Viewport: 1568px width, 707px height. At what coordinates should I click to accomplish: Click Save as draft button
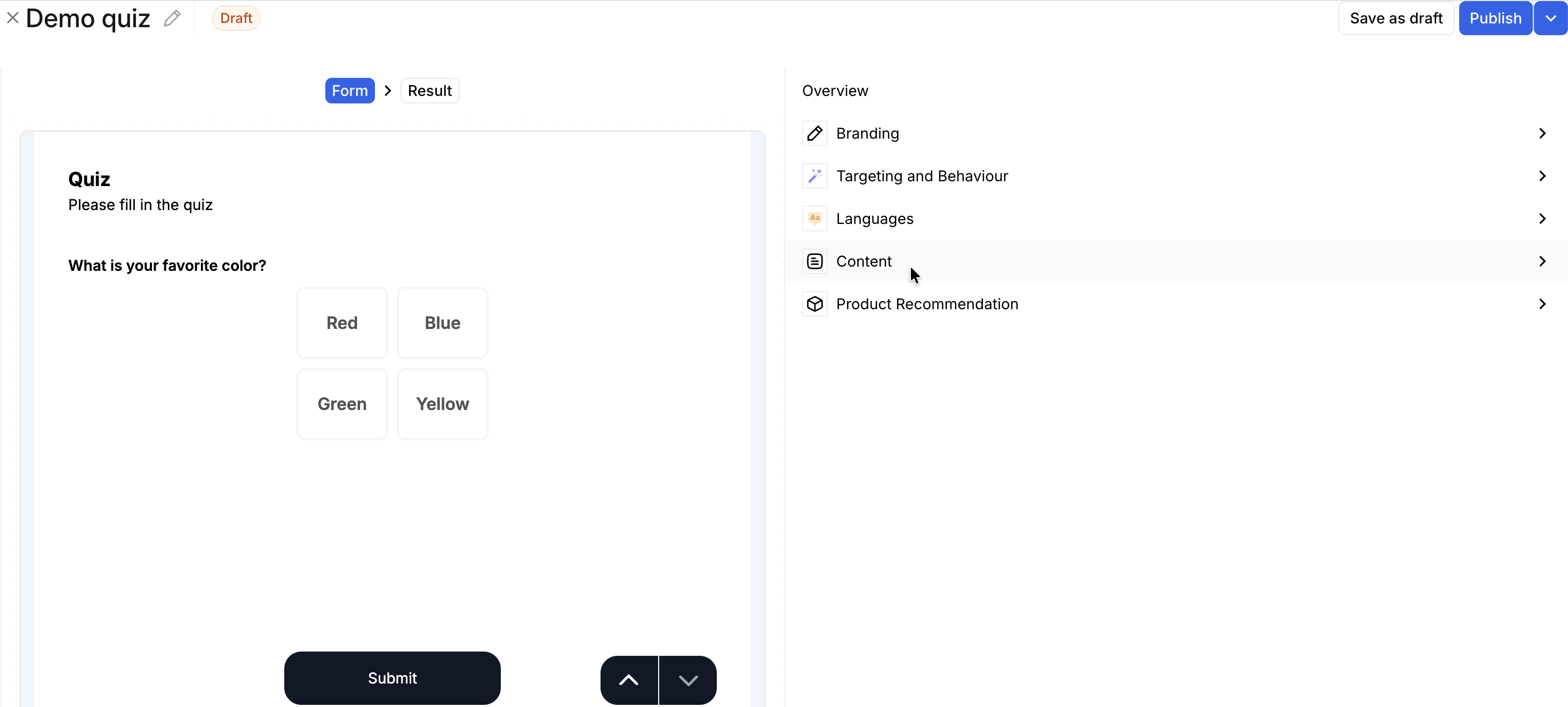(1396, 18)
